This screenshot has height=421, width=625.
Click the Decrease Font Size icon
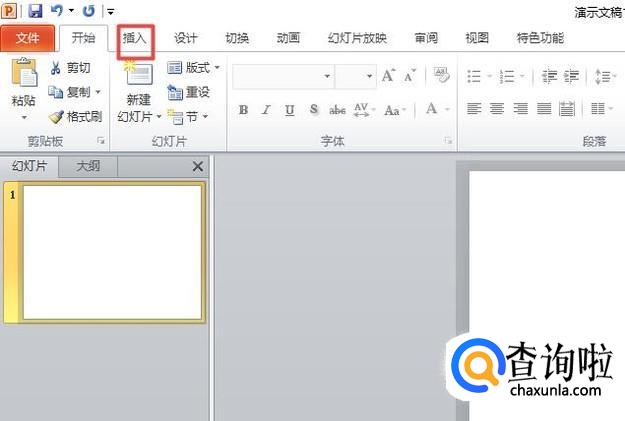(x=409, y=75)
